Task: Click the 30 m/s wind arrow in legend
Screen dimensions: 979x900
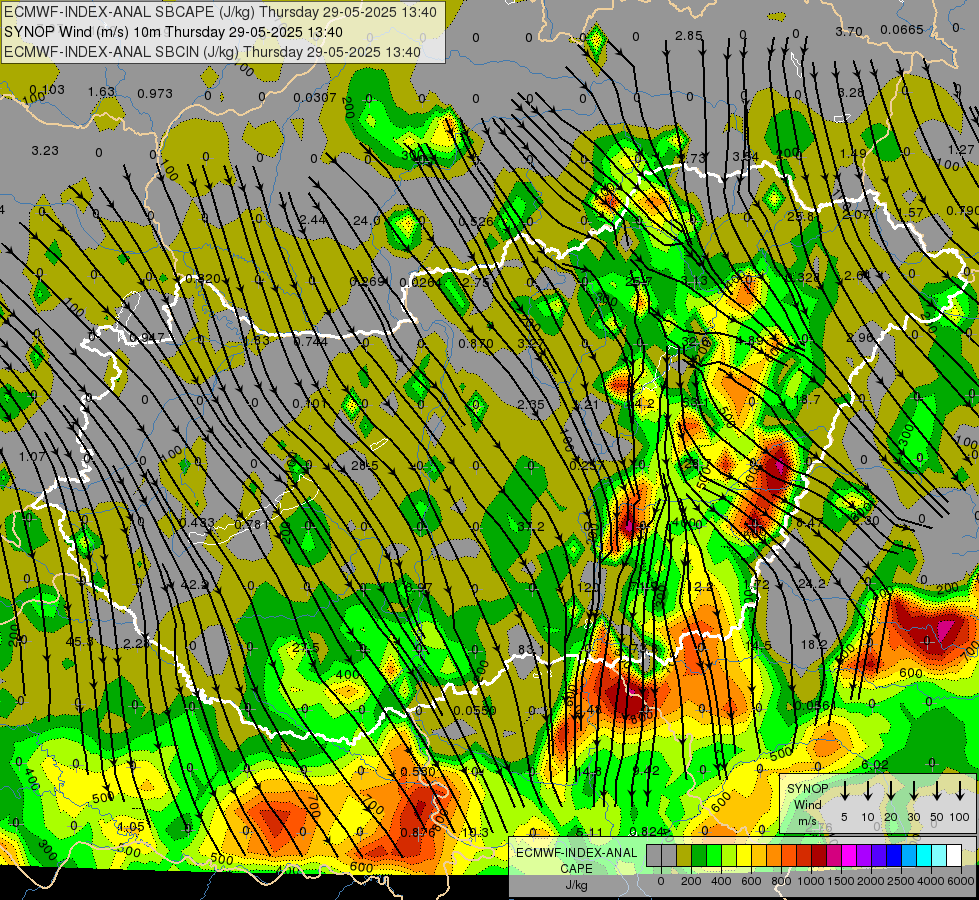Action: point(914,791)
